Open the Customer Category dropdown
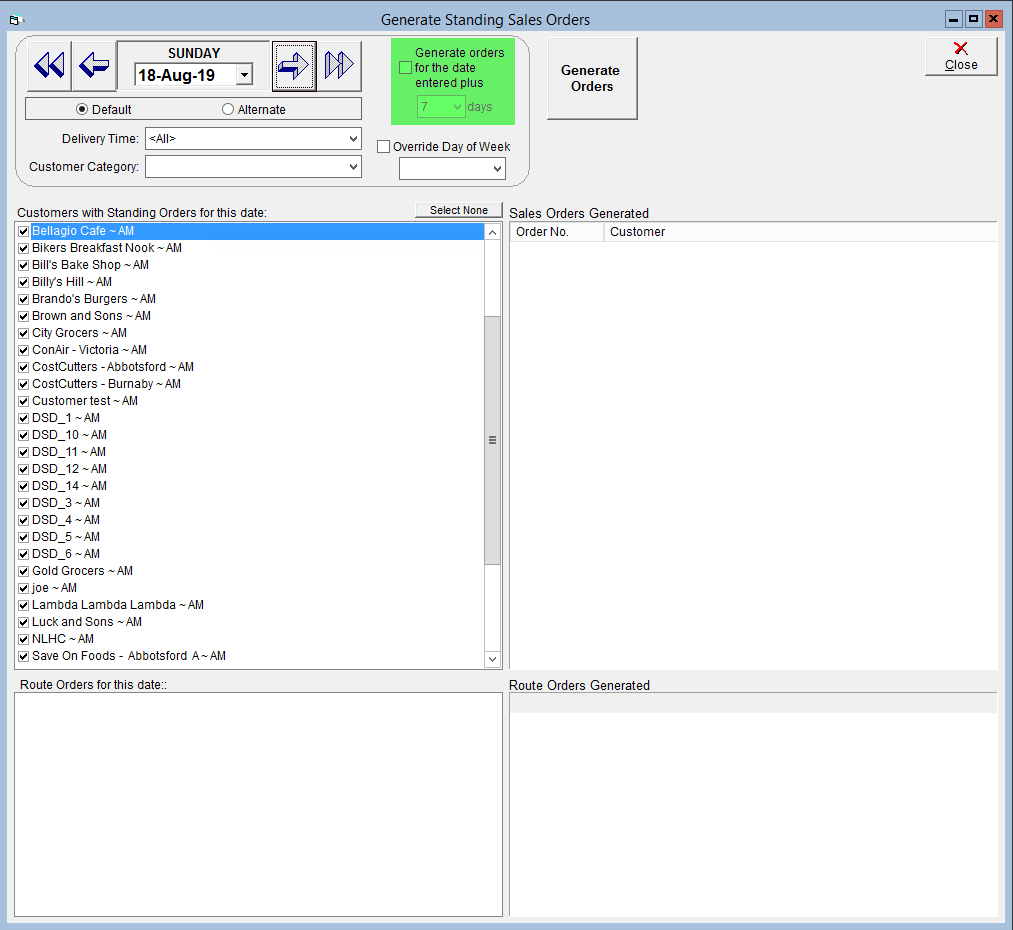The image size is (1013, 930). (x=353, y=167)
